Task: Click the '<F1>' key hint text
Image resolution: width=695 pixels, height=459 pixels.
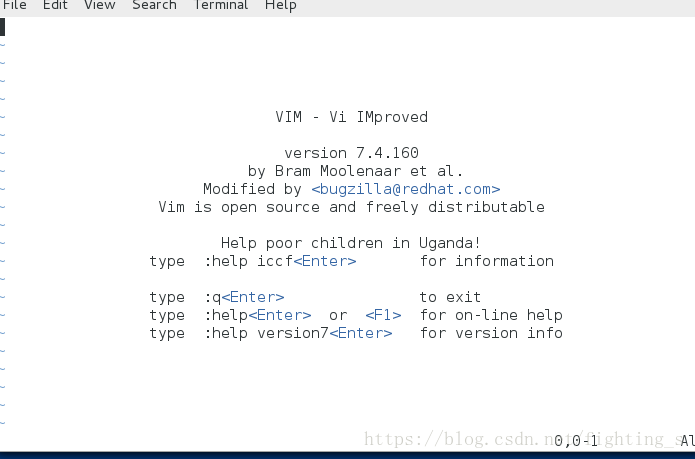Action: tap(383, 315)
